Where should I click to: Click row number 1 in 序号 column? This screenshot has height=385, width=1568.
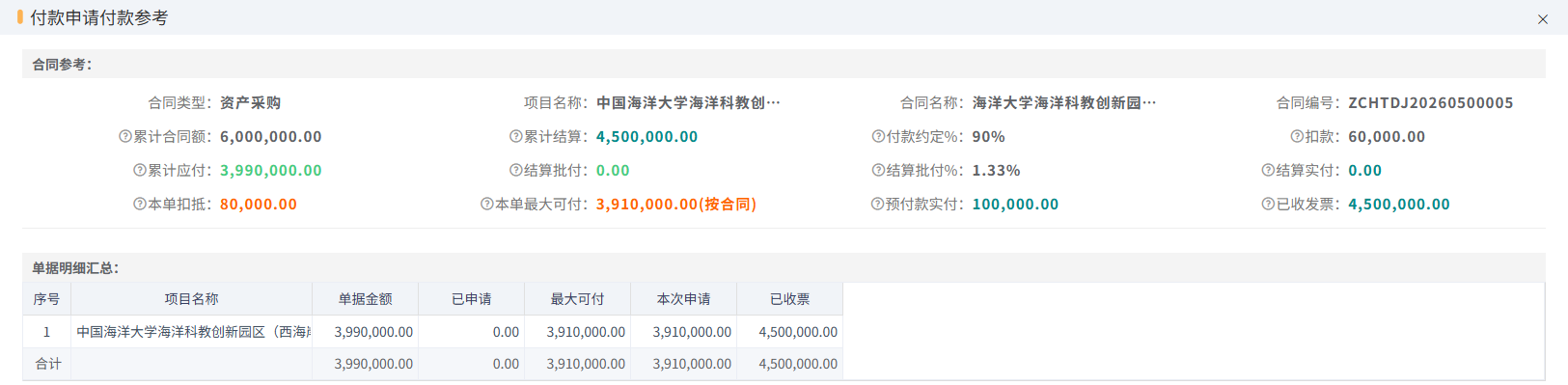tap(46, 332)
